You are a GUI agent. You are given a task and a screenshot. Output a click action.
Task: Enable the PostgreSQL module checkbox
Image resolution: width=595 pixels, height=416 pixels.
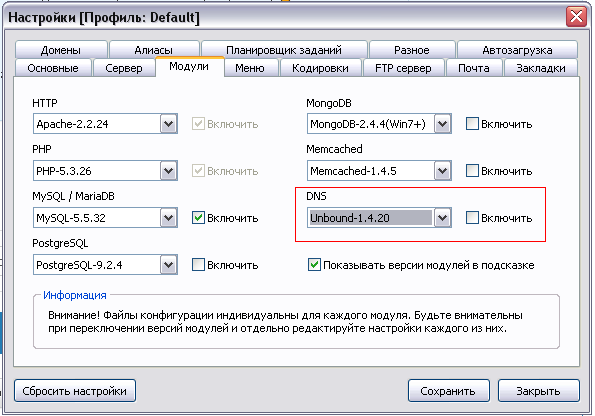[x=198, y=265]
